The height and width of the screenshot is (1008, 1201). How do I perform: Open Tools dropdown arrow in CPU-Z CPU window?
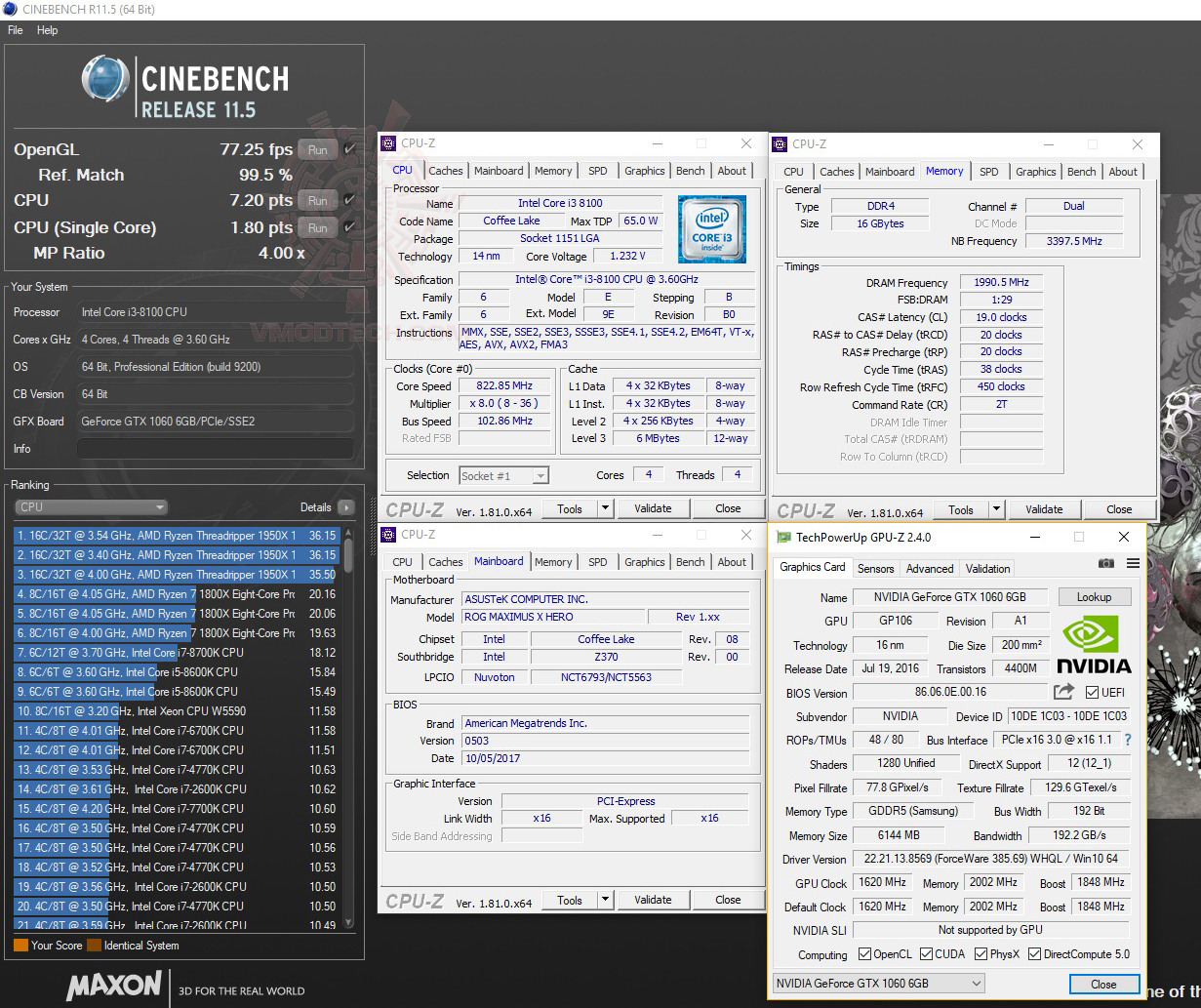pos(605,507)
